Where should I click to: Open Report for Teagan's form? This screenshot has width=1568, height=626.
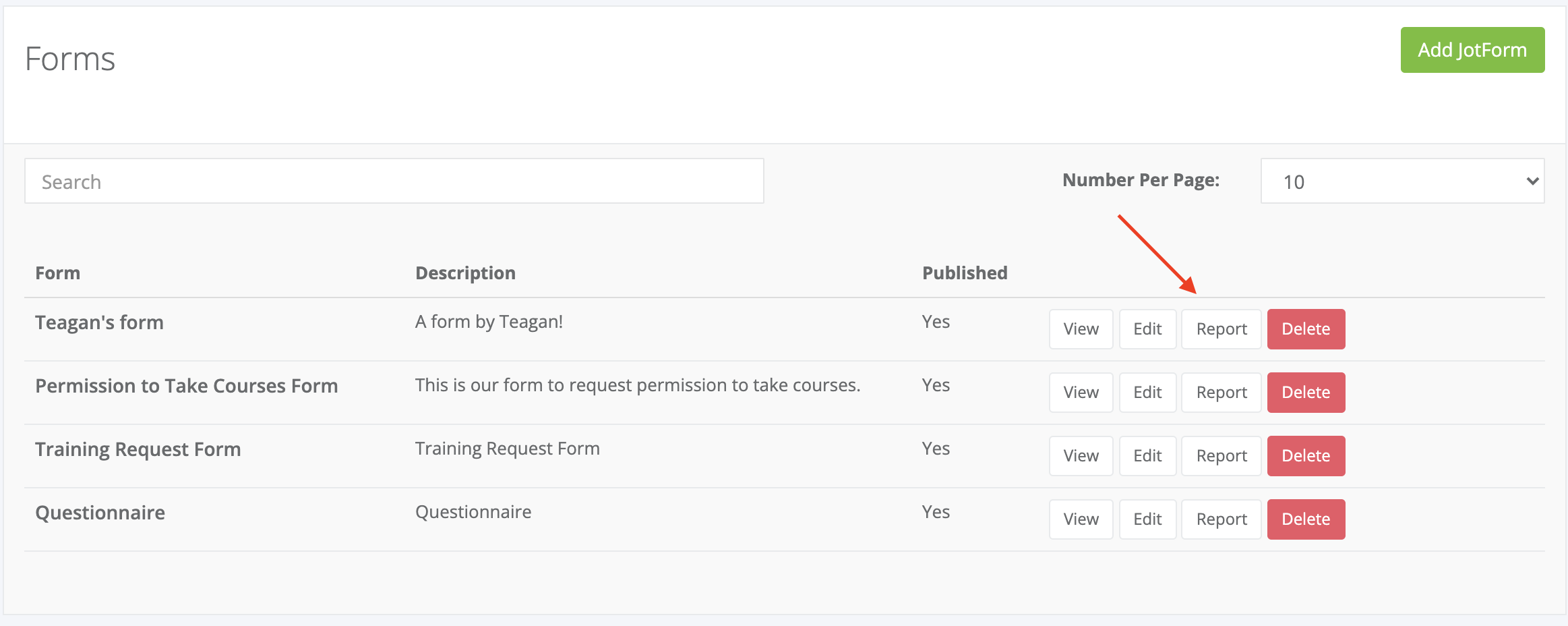[1222, 329]
